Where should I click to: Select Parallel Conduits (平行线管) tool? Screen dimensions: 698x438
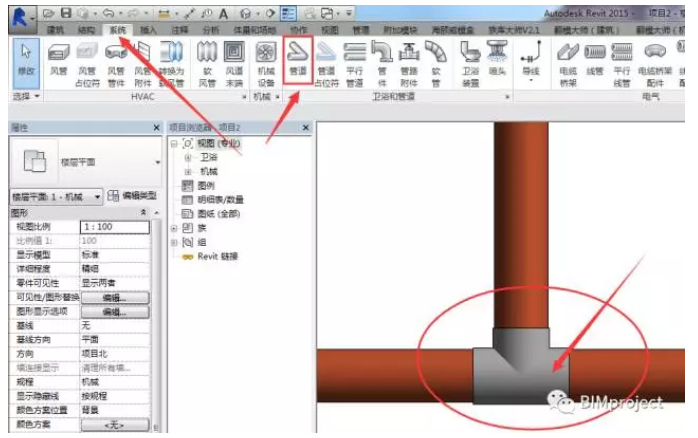[622, 64]
